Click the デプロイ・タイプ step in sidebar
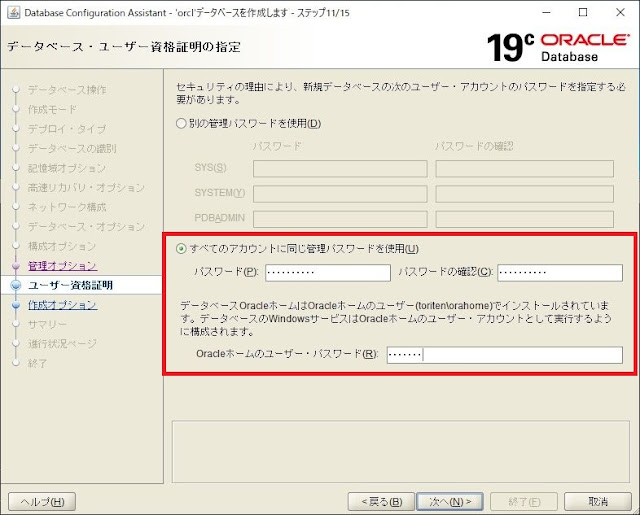The width and height of the screenshot is (640, 515). tap(67, 129)
